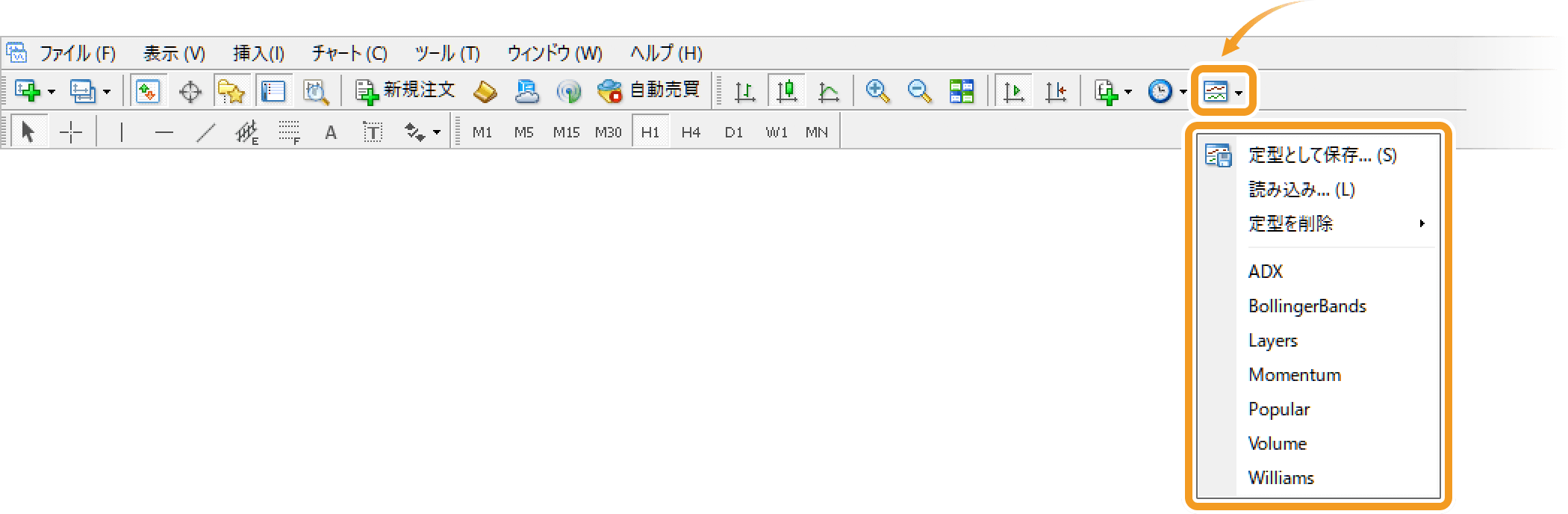Expand the 定型を削除 submenu

point(1319,224)
